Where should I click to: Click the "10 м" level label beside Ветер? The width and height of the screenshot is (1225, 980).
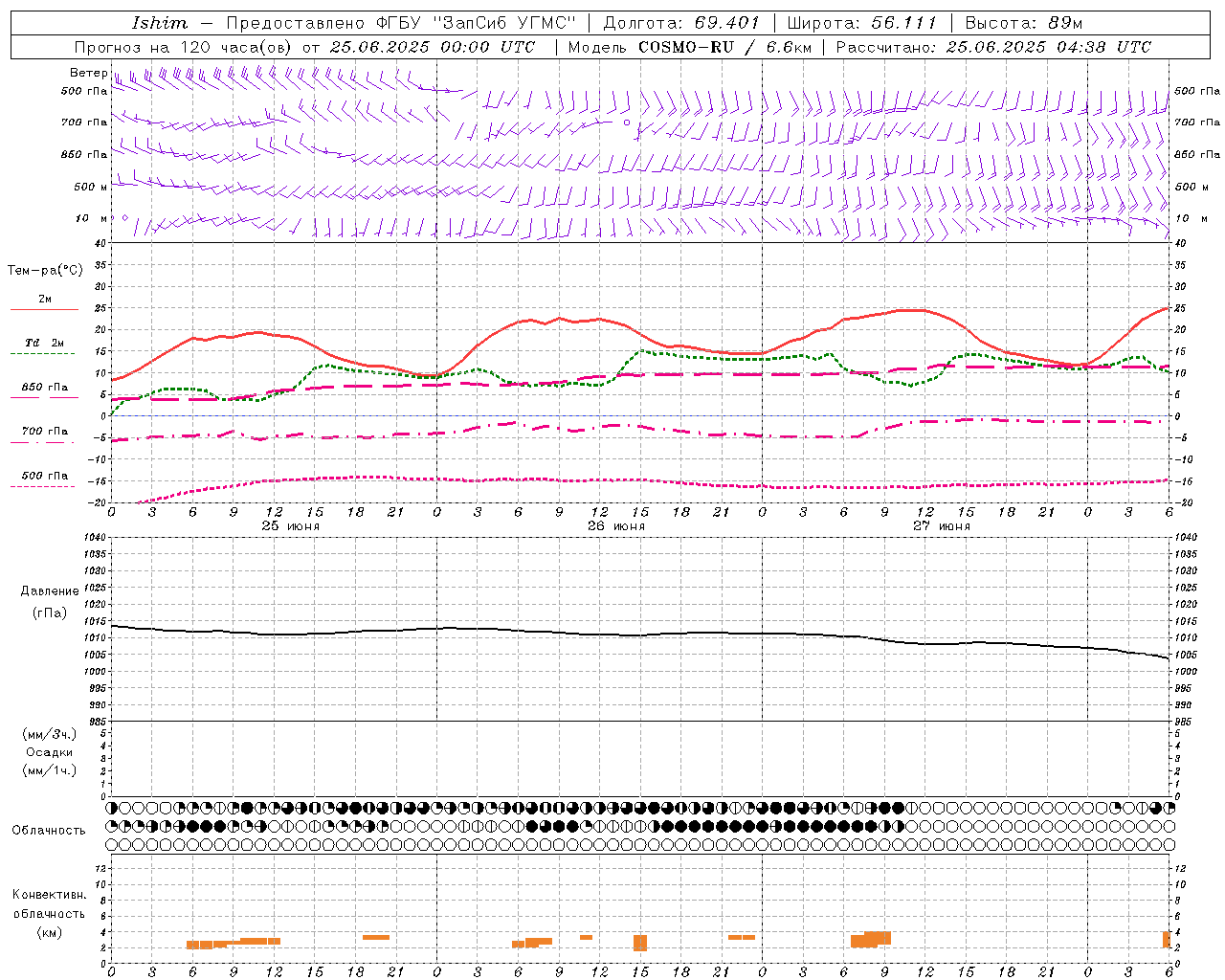click(91, 219)
